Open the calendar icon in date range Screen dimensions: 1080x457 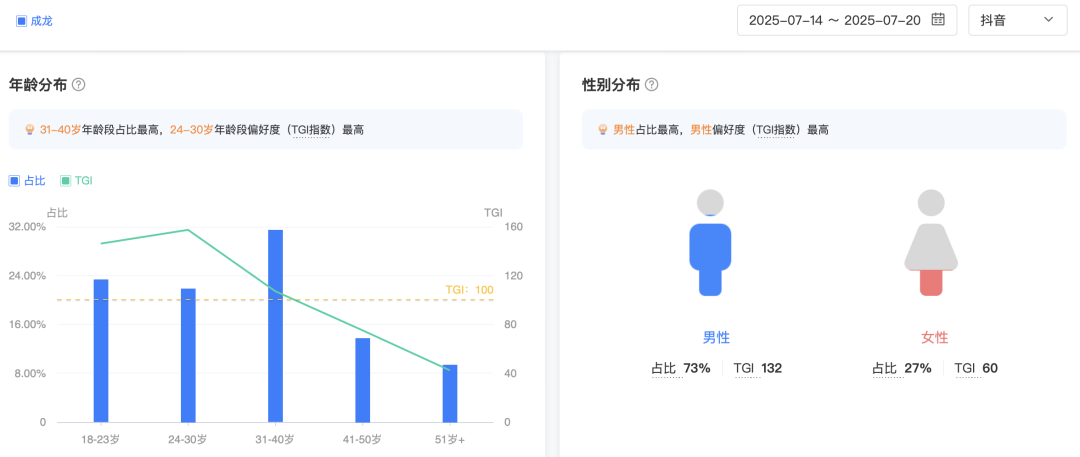pos(937,19)
